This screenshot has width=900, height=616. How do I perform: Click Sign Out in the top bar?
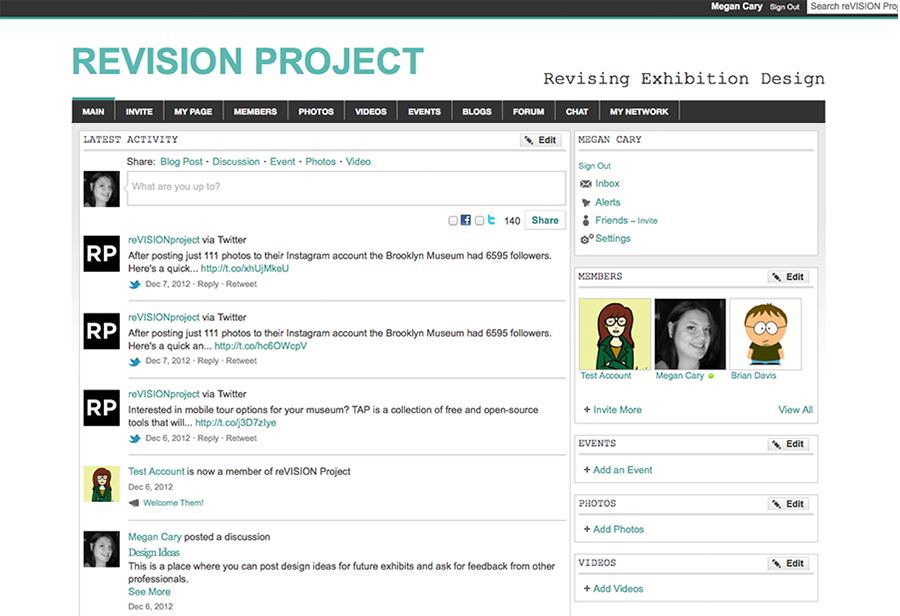pos(784,7)
